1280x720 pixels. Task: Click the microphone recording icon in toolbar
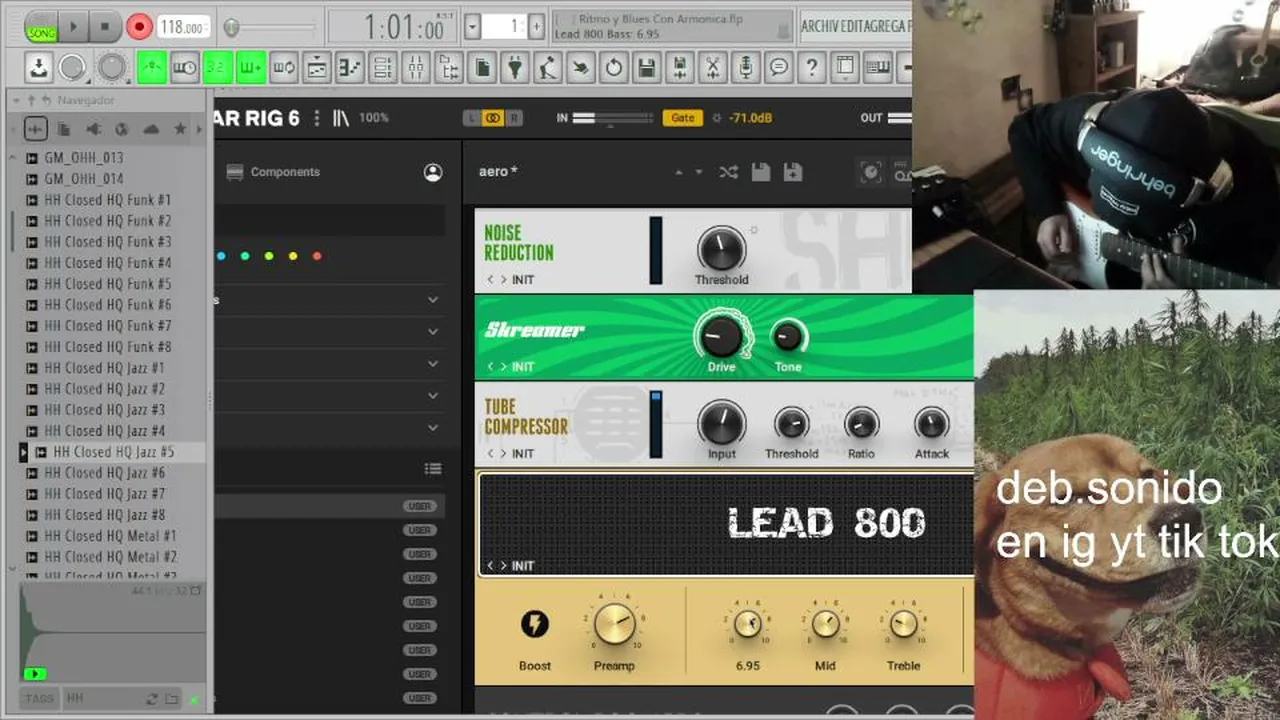pos(746,68)
